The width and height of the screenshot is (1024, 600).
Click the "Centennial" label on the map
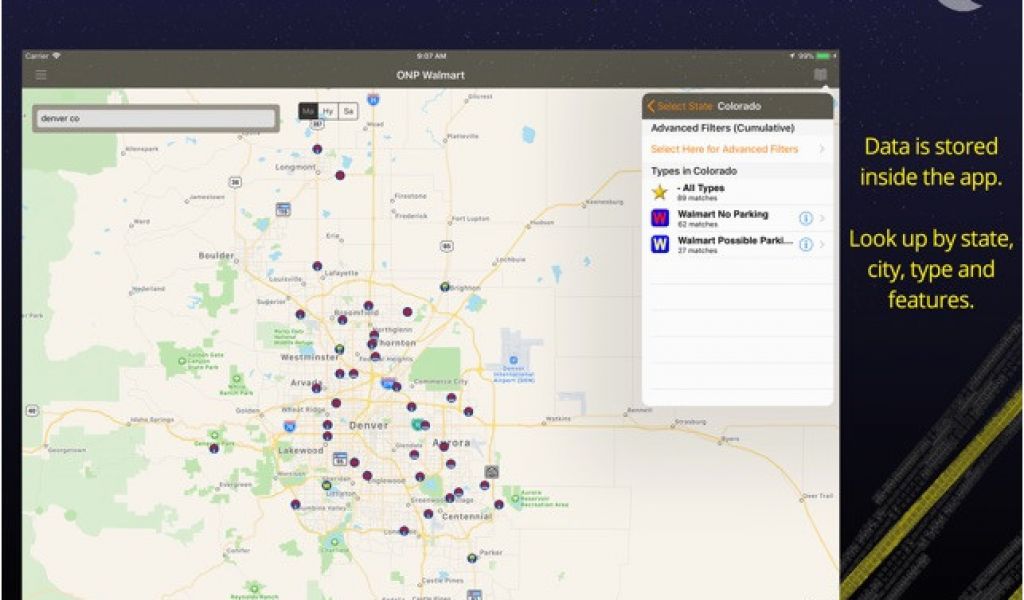tap(467, 516)
